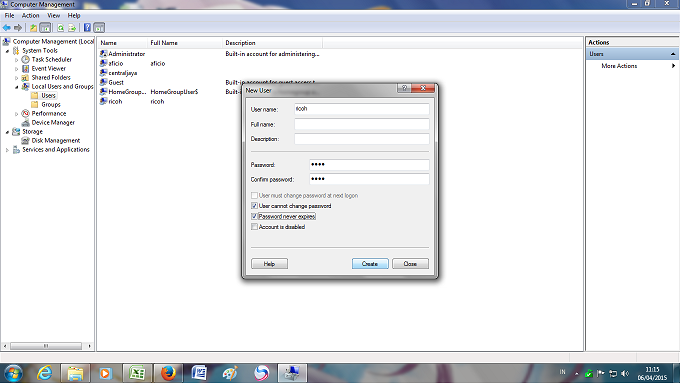Select the Guest user account

point(116,83)
